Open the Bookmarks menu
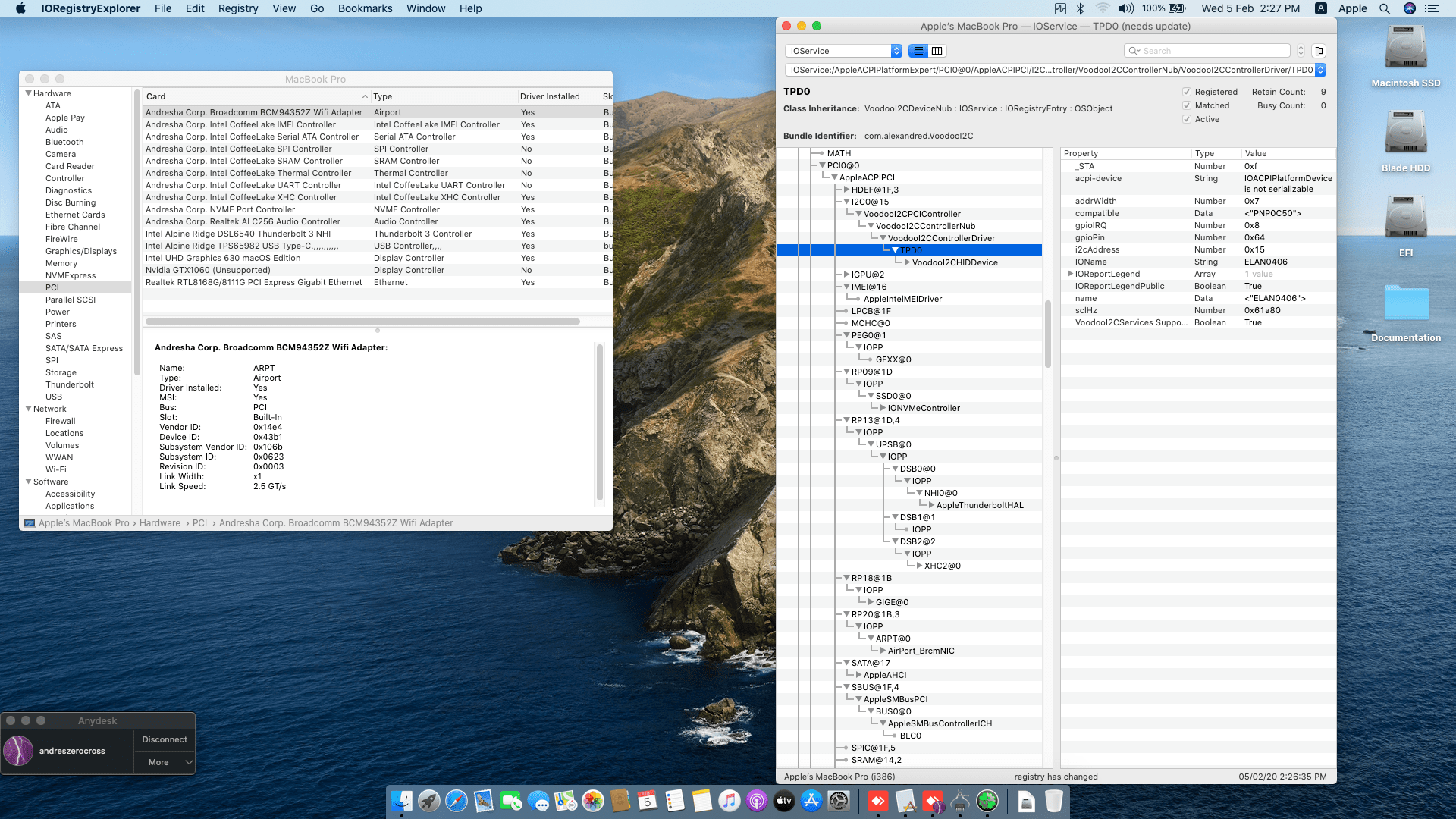Viewport: 1456px width, 819px height. [365, 8]
